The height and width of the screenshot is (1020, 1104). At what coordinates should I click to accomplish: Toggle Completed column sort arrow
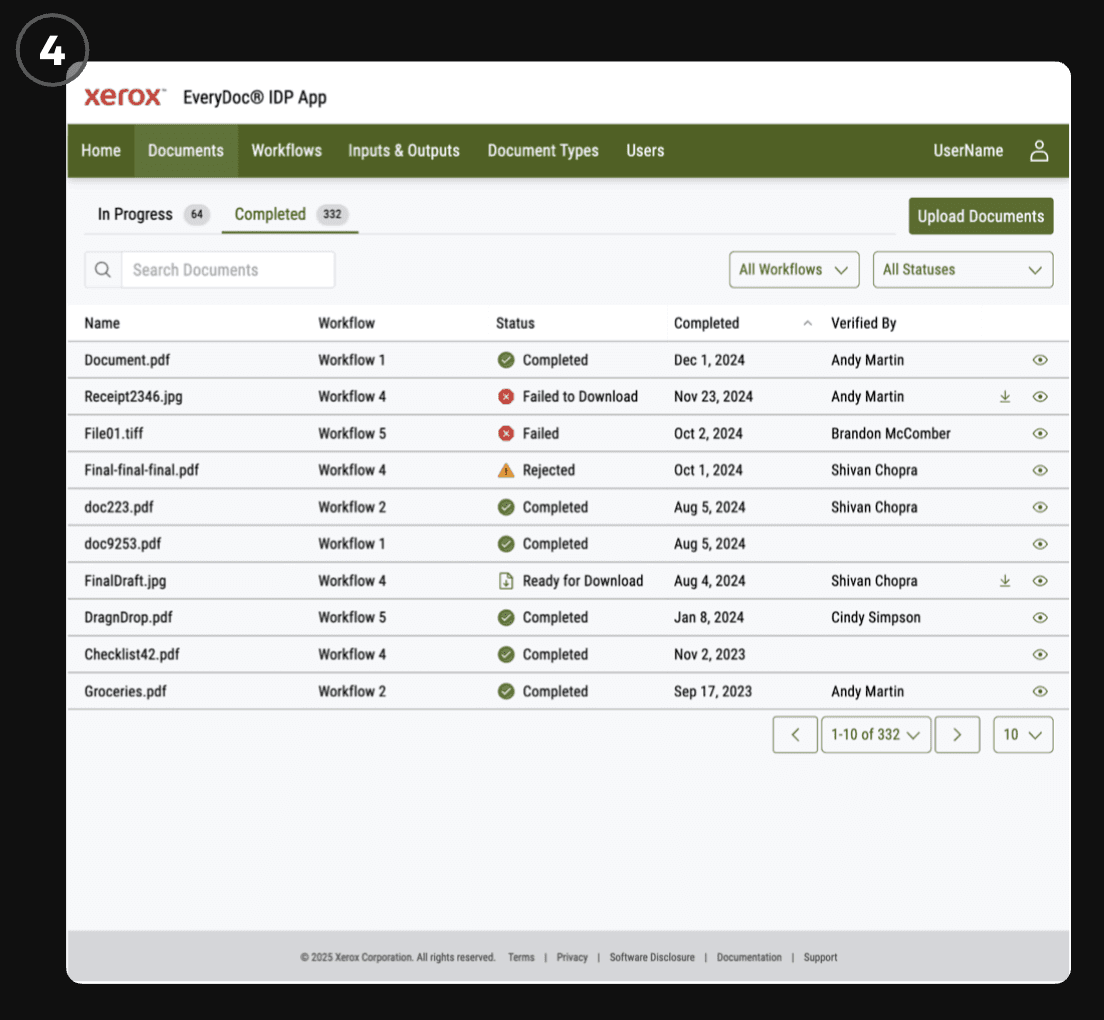point(808,323)
